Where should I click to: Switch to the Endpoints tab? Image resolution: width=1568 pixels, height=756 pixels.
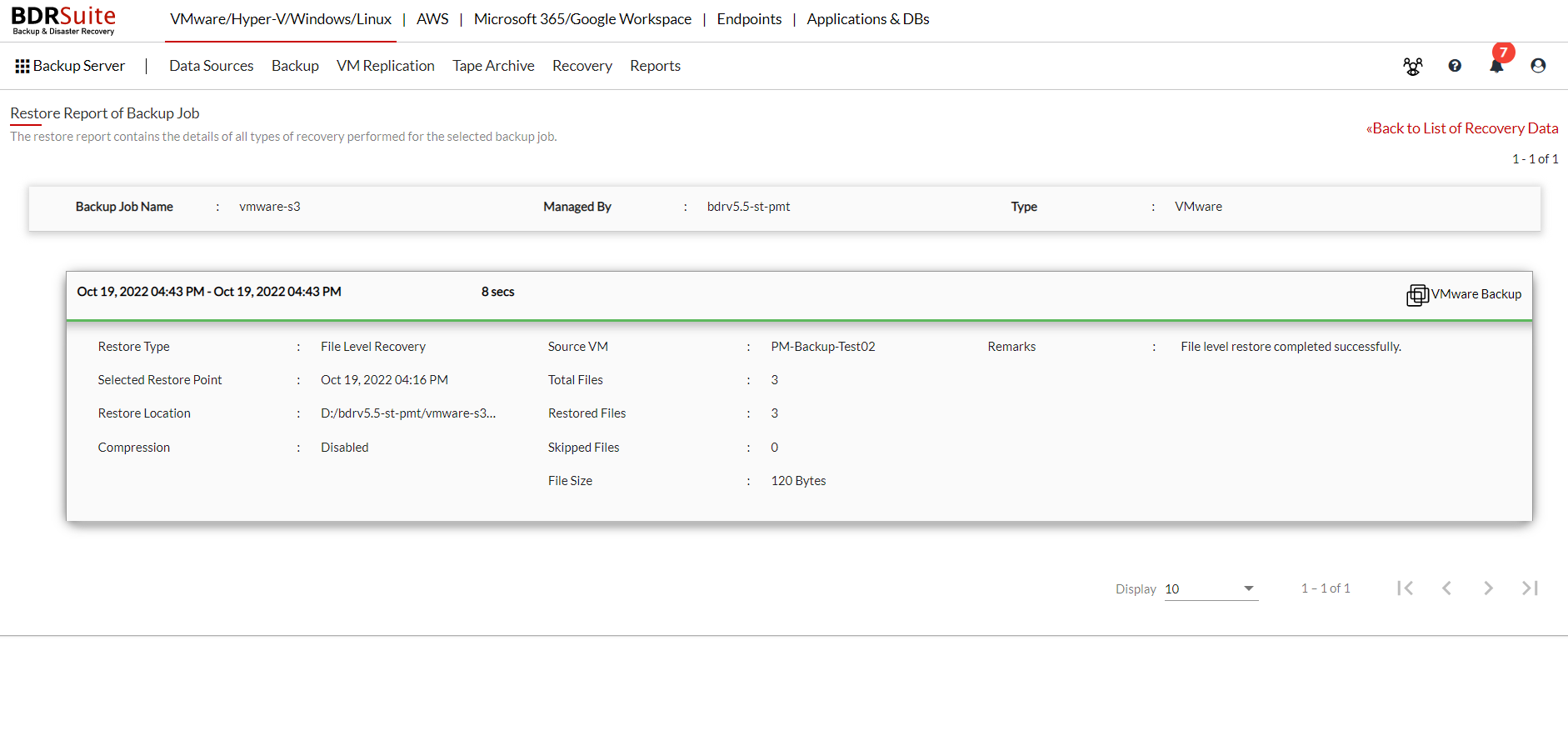749,19
